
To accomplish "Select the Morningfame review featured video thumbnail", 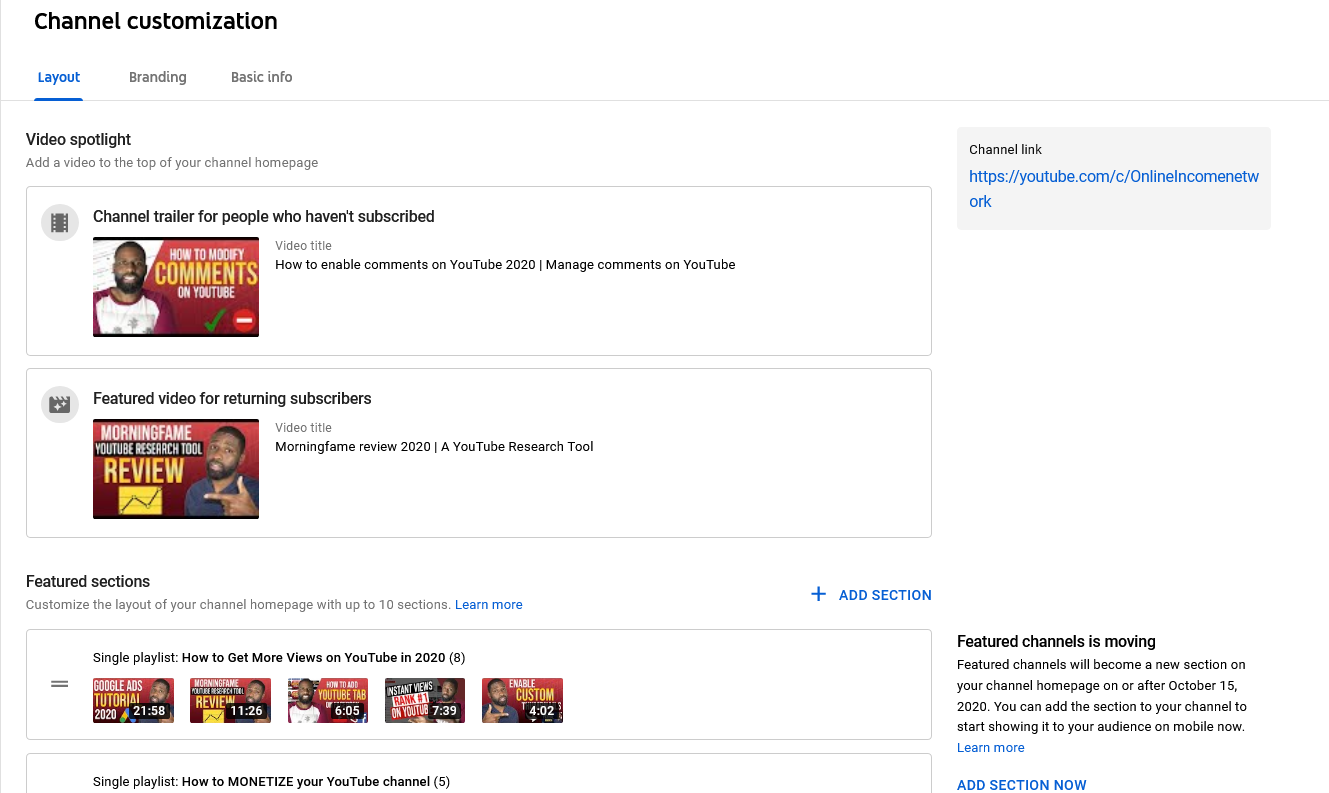I will 176,469.
